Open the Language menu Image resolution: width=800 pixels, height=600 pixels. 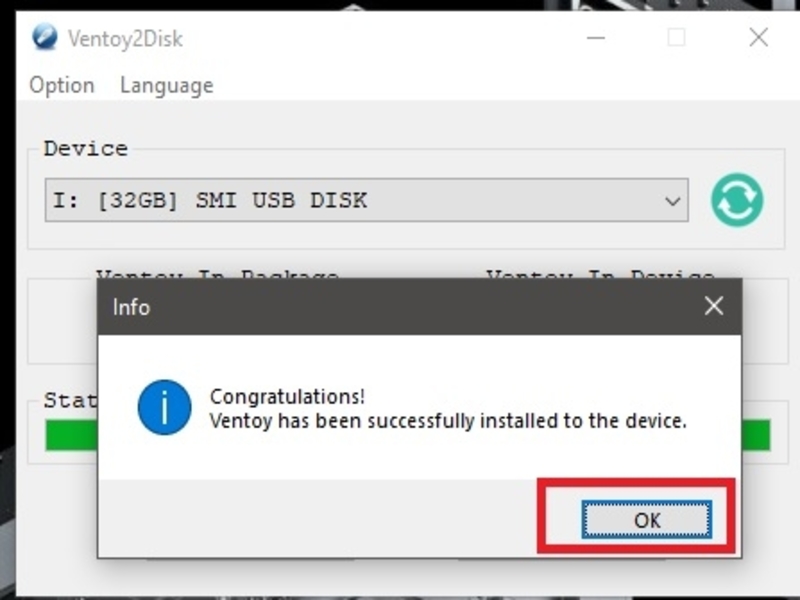(166, 86)
